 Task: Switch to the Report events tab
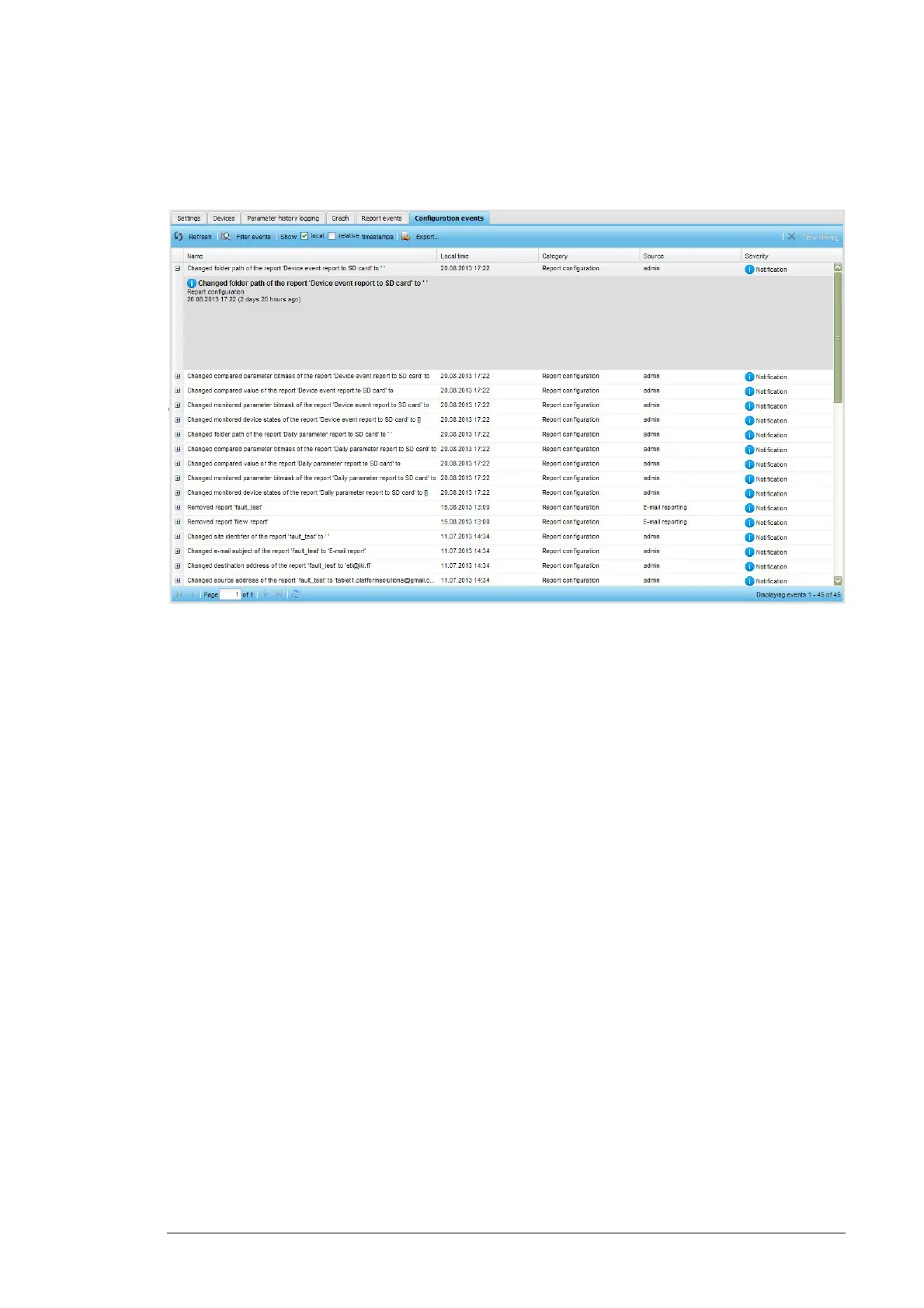[381, 218]
